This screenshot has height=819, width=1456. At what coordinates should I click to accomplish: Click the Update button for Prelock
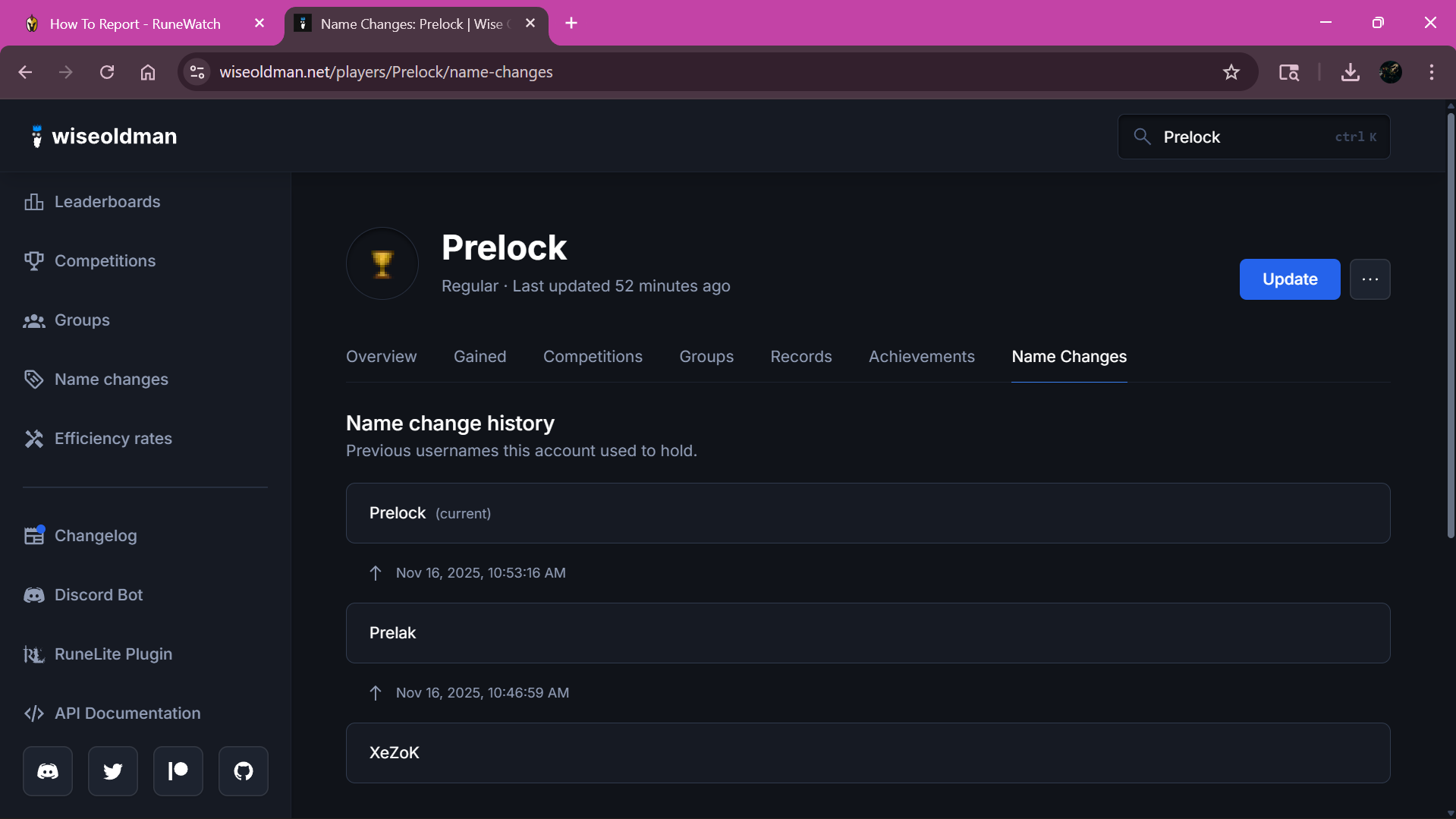(x=1289, y=279)
